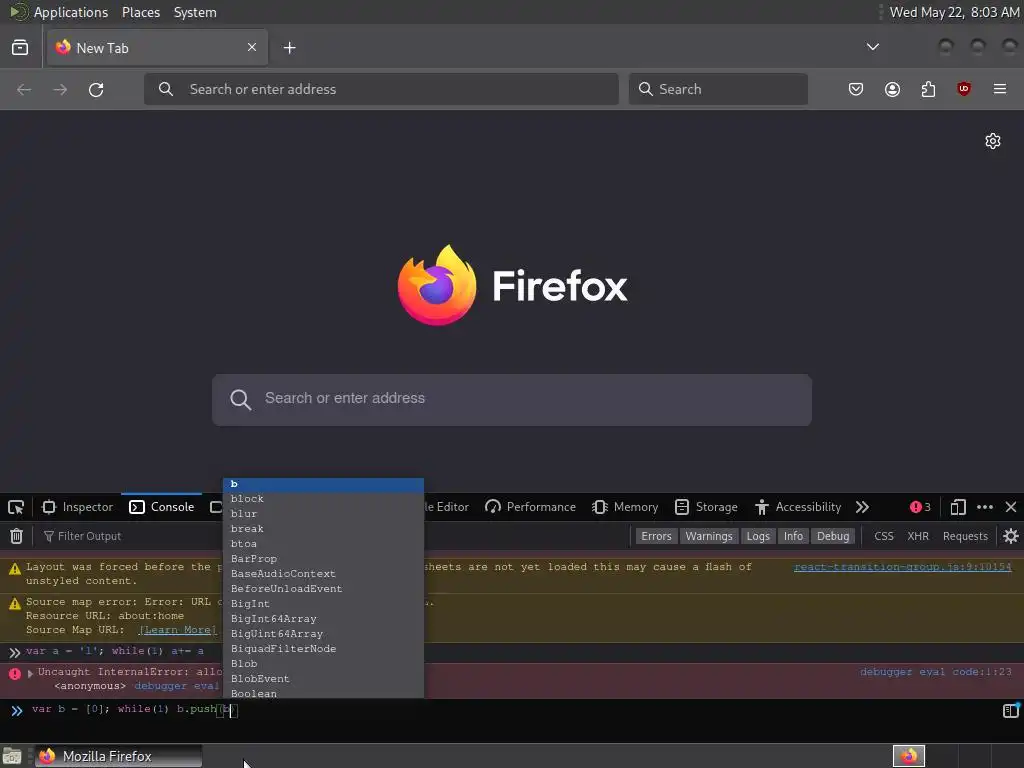Clear console output with trash icon
The width and height of the screenshot is (1024, 768).
(x=16, y=536)
